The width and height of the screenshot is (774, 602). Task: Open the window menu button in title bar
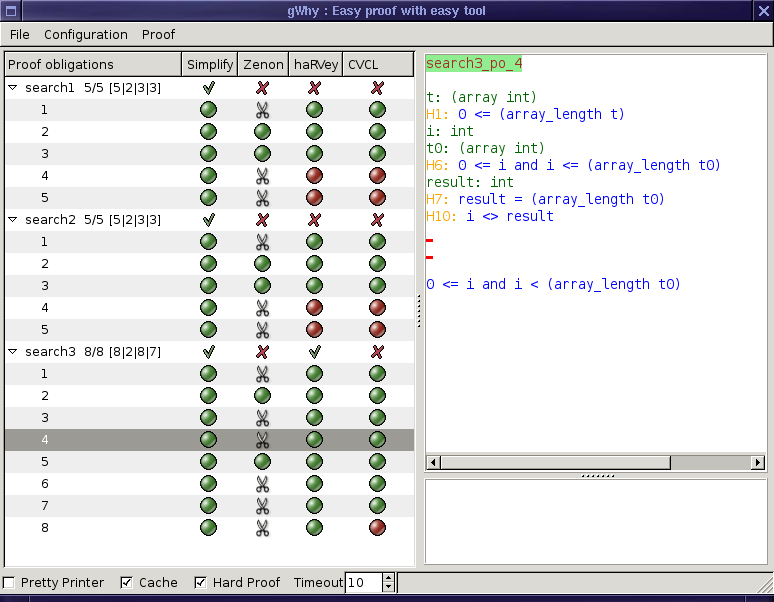11,11
